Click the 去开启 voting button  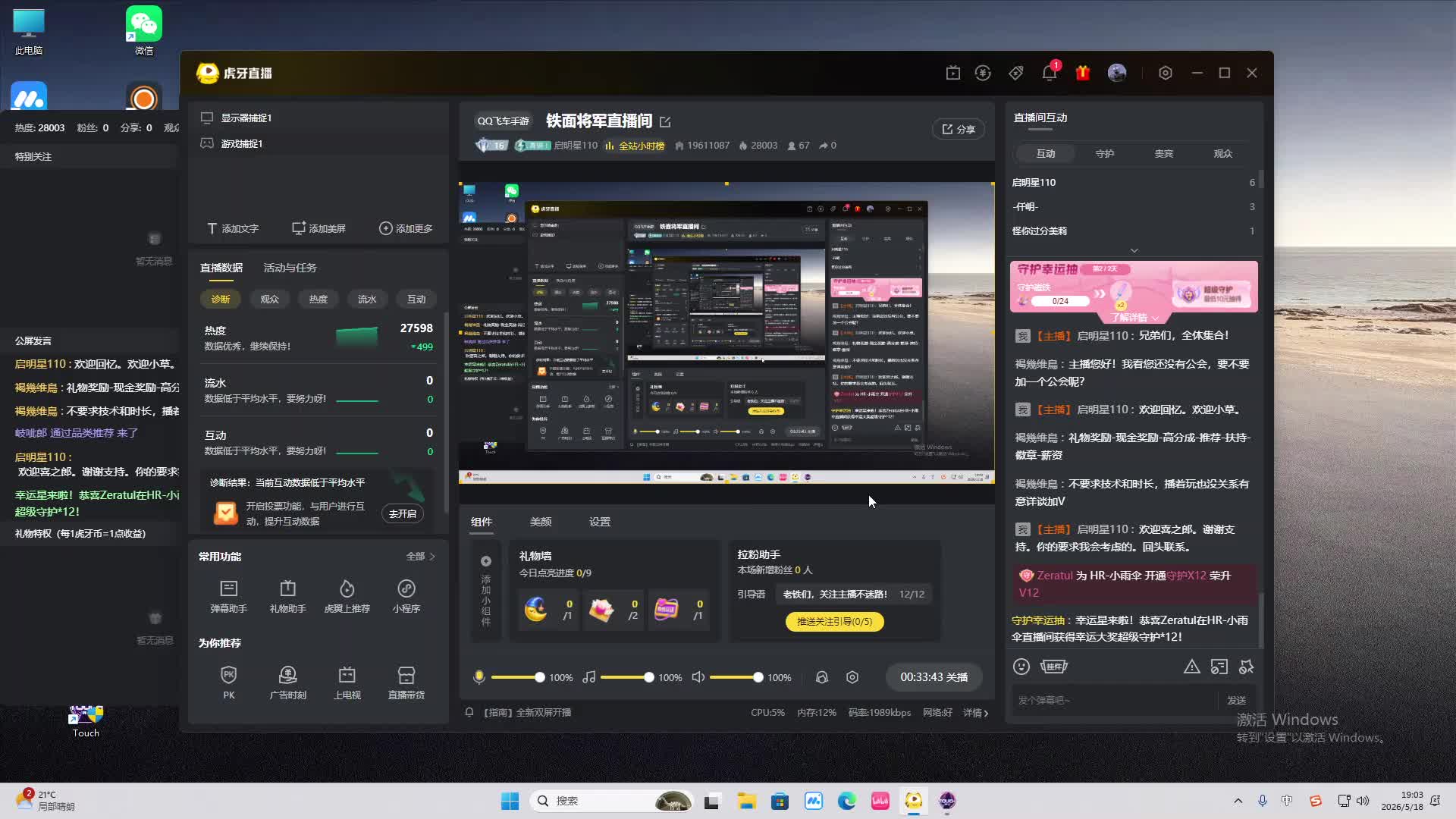[x=403, y=513]
